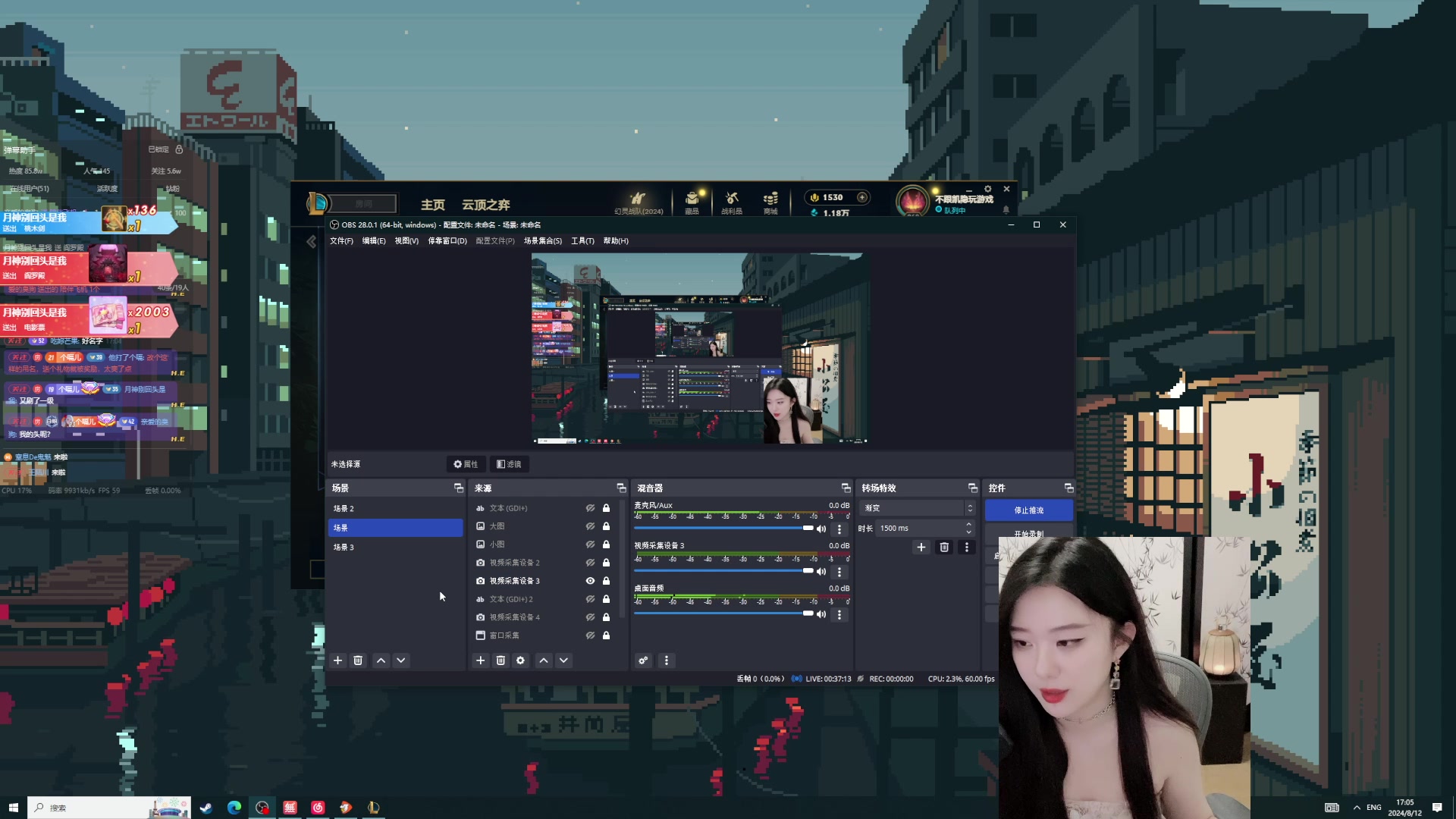The height and width of the screenshot is (819, 1456).
Task: Move the selected scene down in the 场景 panel
Action: tap(401, 661)
